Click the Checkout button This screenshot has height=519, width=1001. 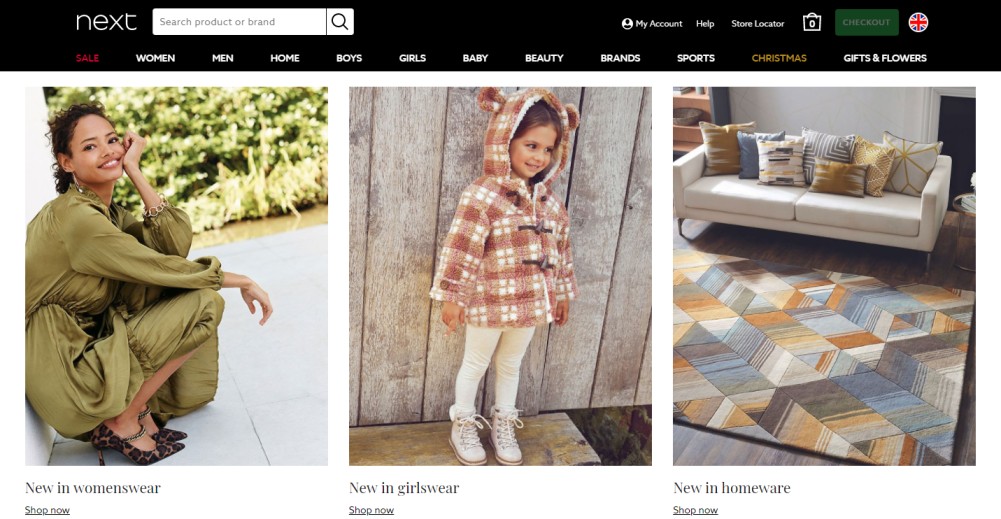866,22
